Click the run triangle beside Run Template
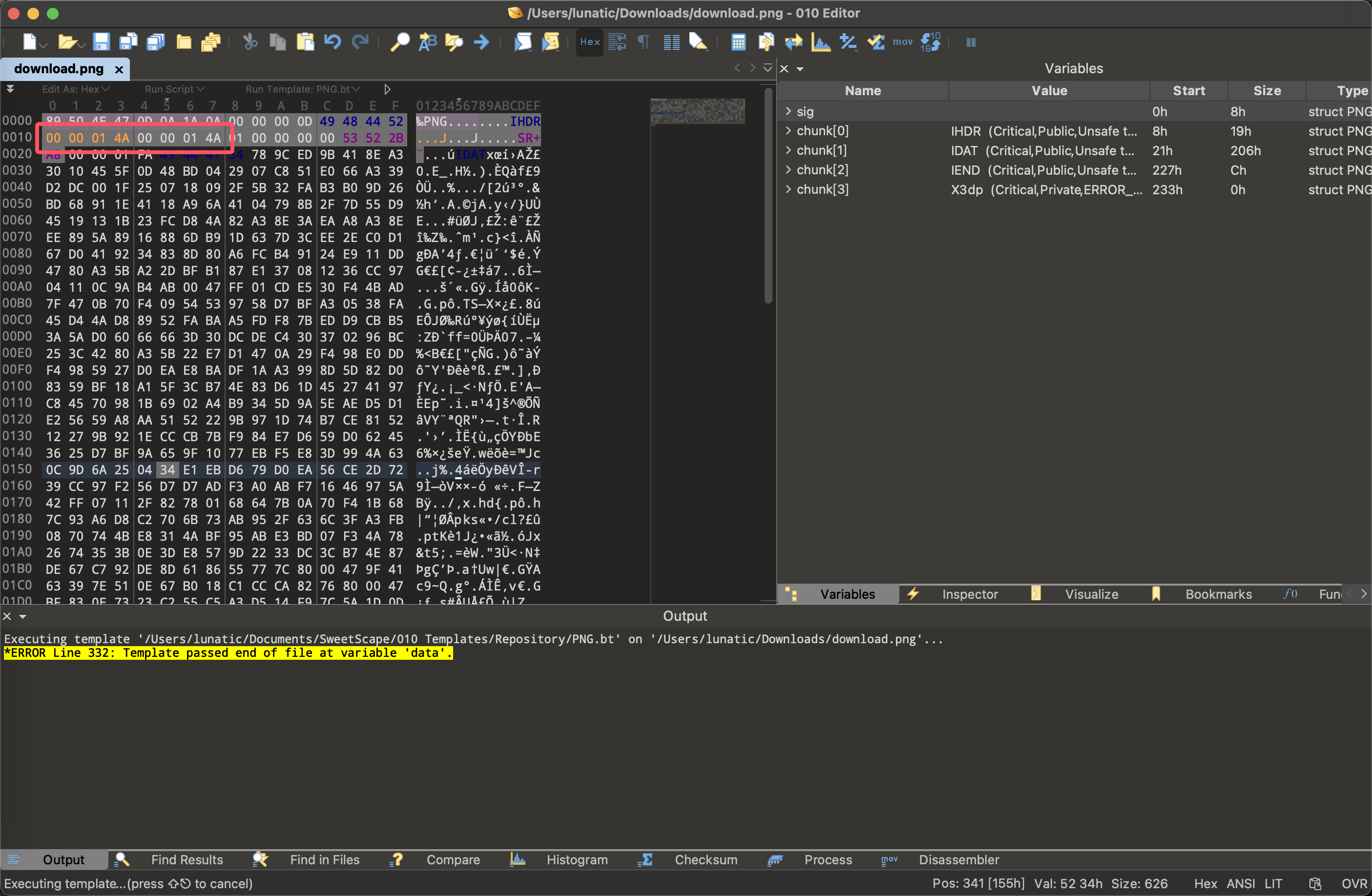This screenshot has height=896, width=1372. (387, 89)
